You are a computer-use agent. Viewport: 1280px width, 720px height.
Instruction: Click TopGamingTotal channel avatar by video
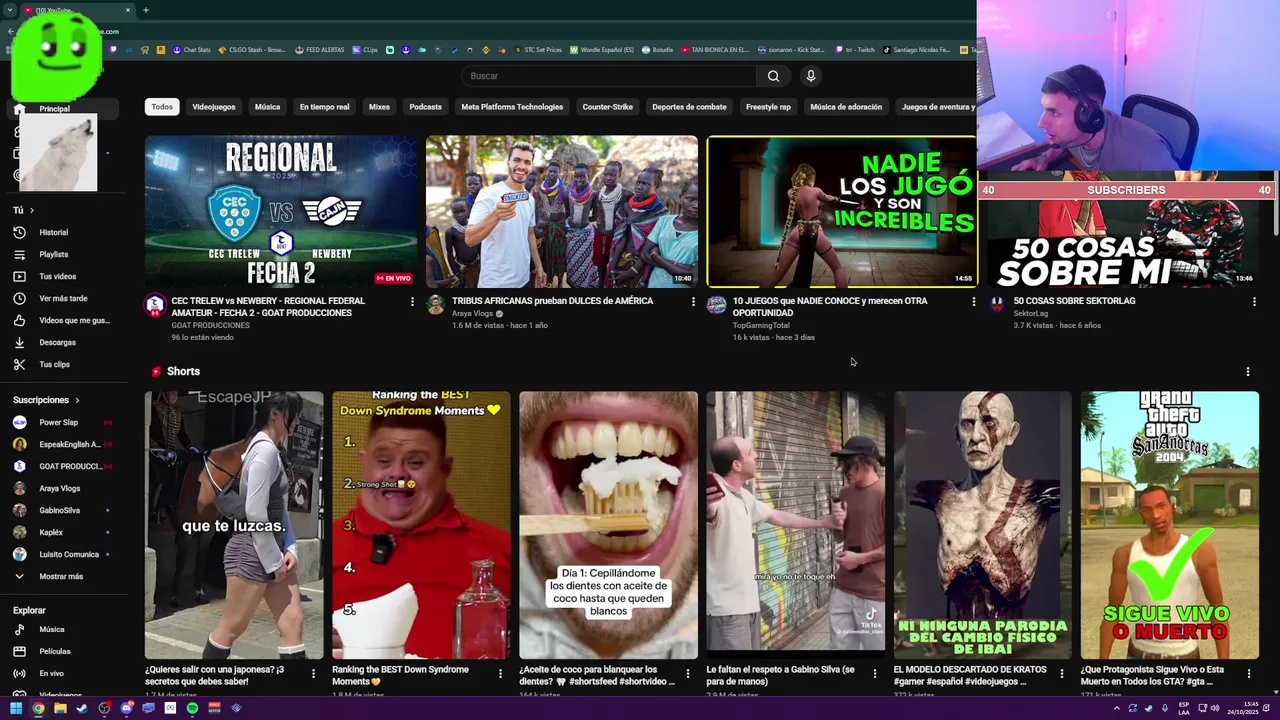[716, 305]
